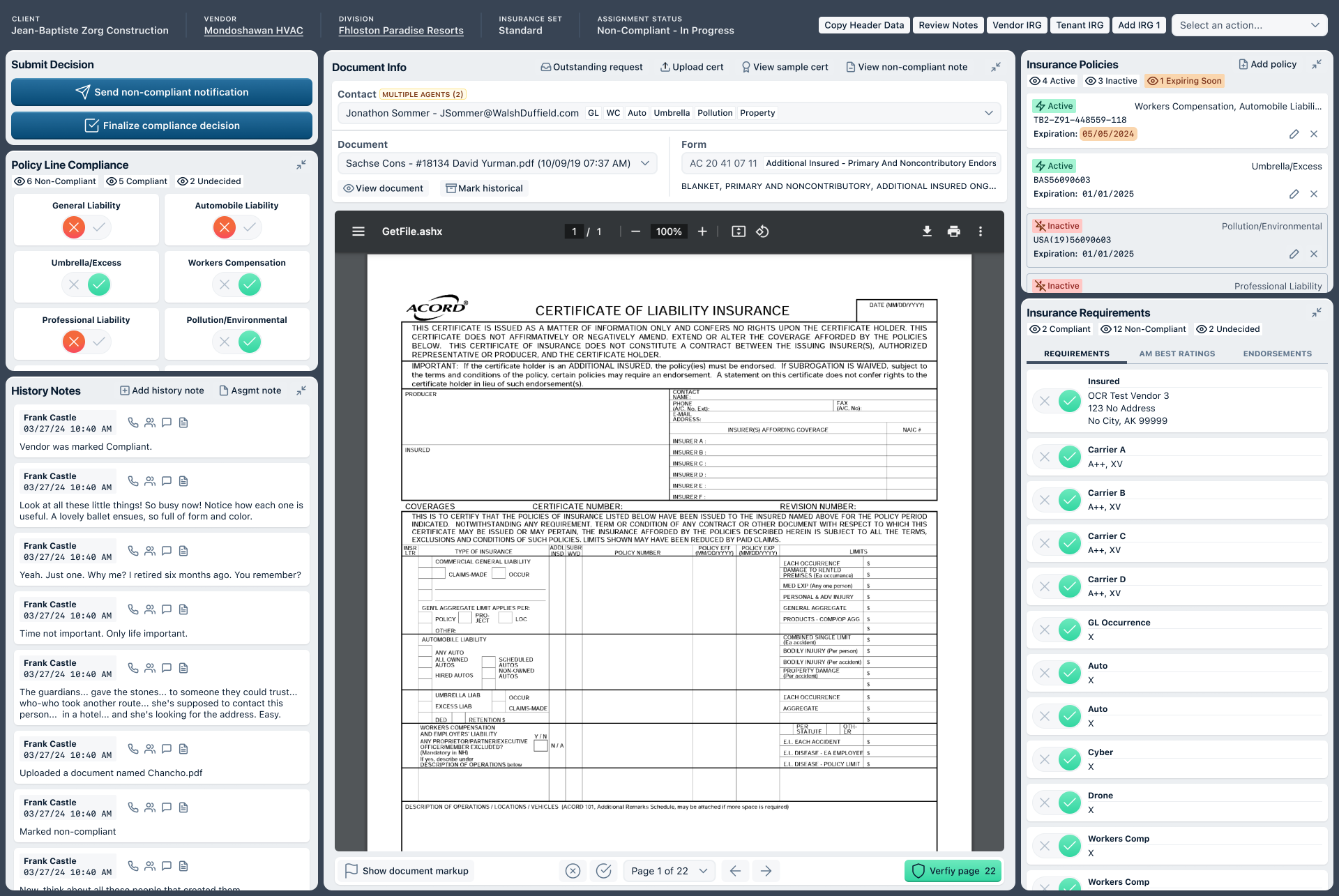This screenshot has width=1339, height=896.
Task: Filter policies by Expiring Soon
Action: (x=1185, y=81)
